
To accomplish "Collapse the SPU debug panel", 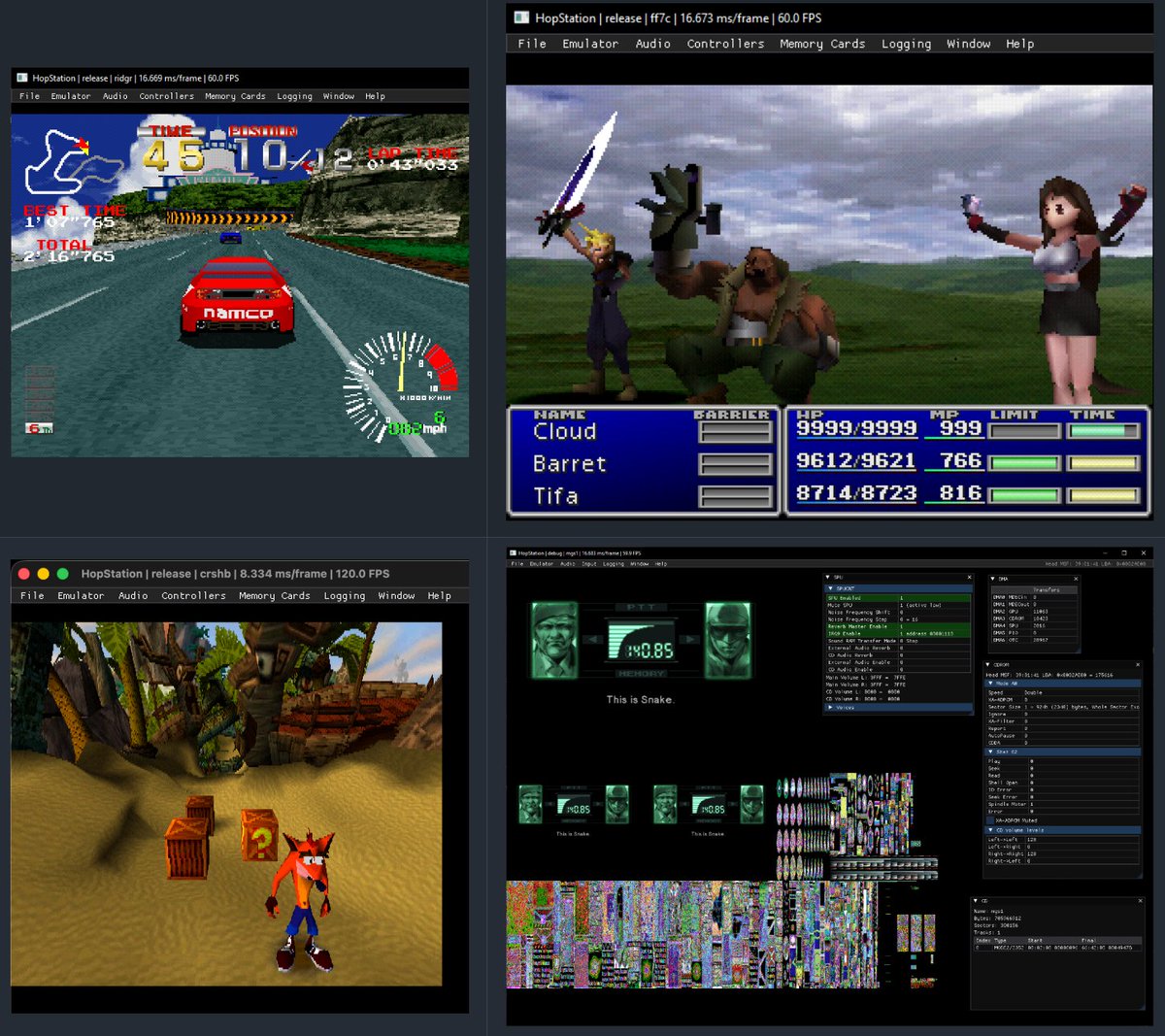I will [827, 577].
